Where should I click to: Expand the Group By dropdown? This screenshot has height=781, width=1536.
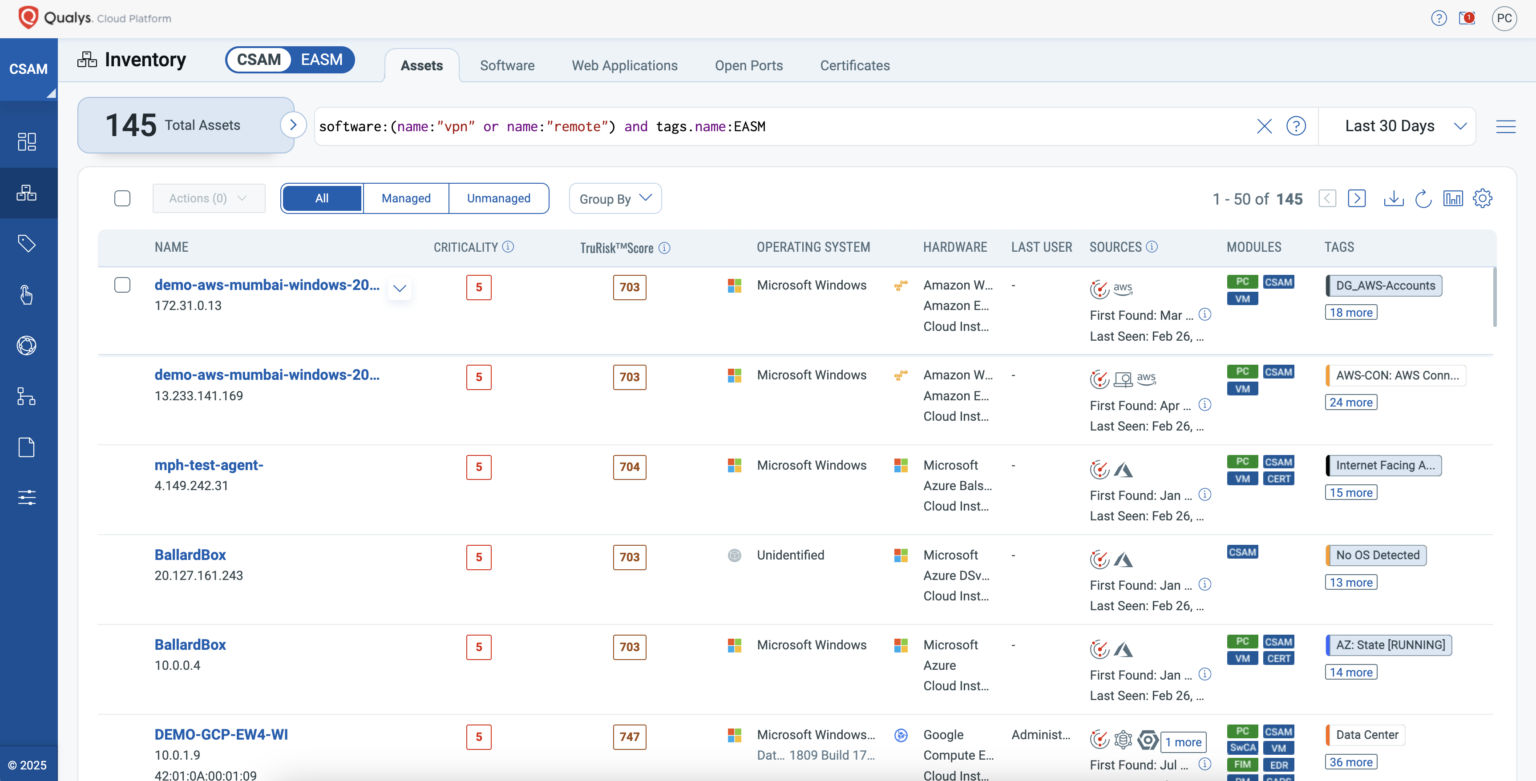[614, 198]
